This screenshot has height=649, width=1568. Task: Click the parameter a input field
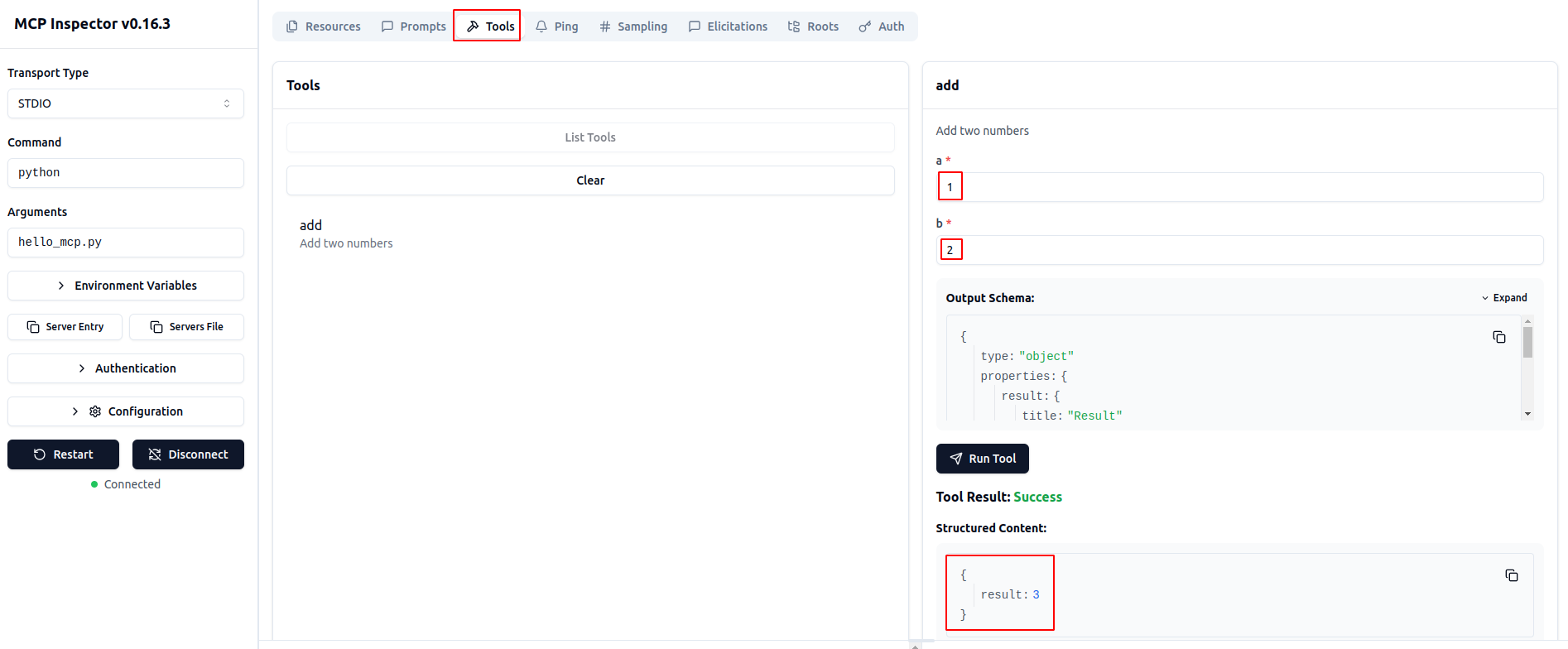tap(1239, 187)
